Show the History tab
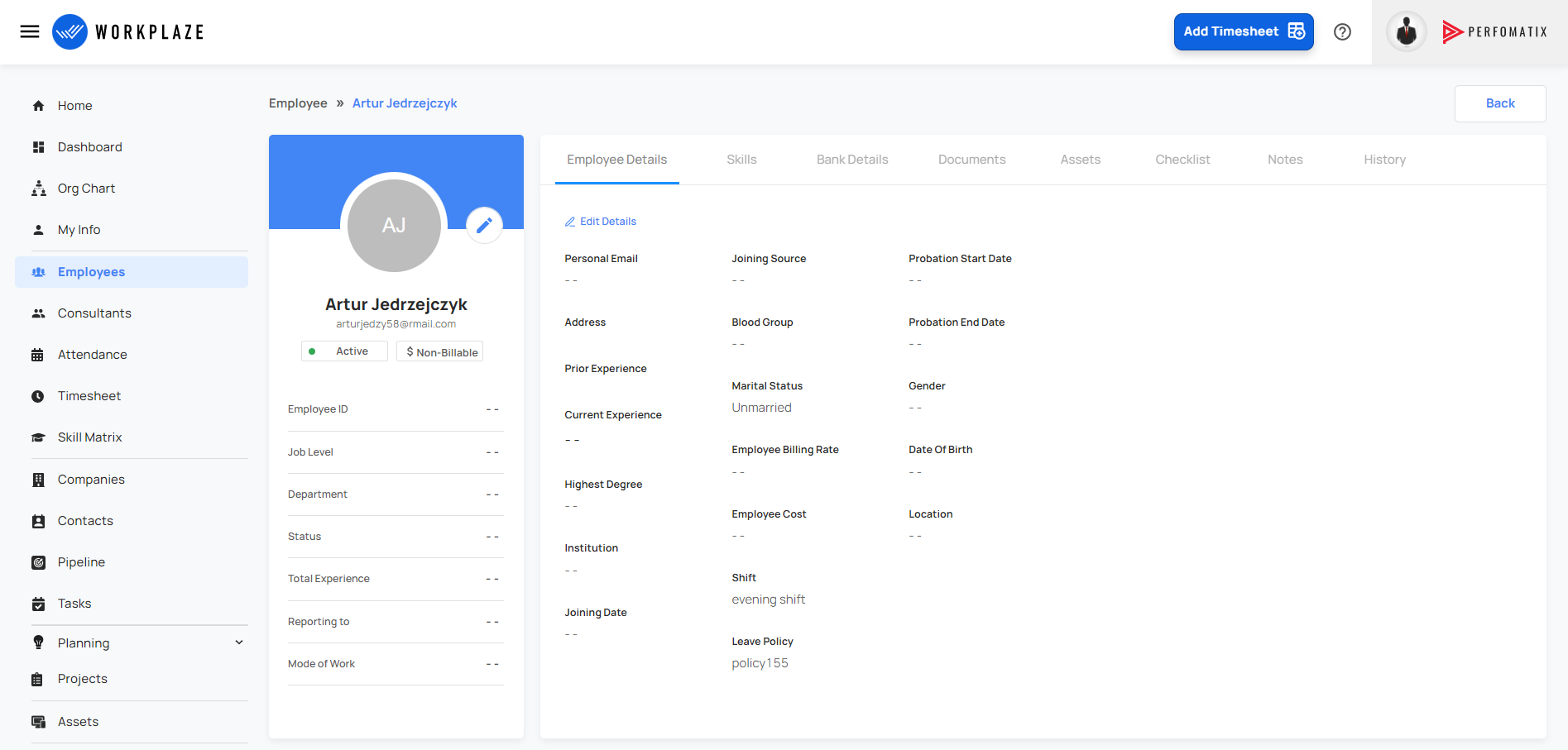1568x750 pixels. click(x=1385, y=160)
